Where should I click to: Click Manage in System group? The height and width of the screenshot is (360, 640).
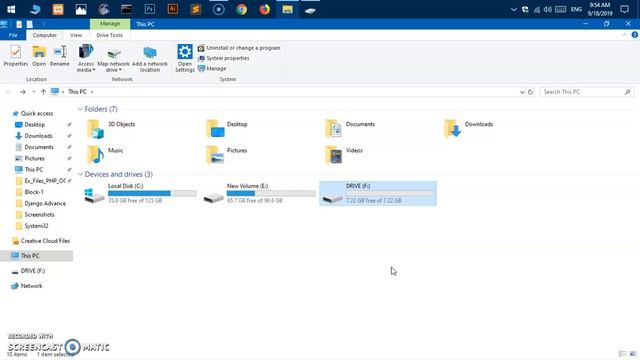tap(212, 68)
